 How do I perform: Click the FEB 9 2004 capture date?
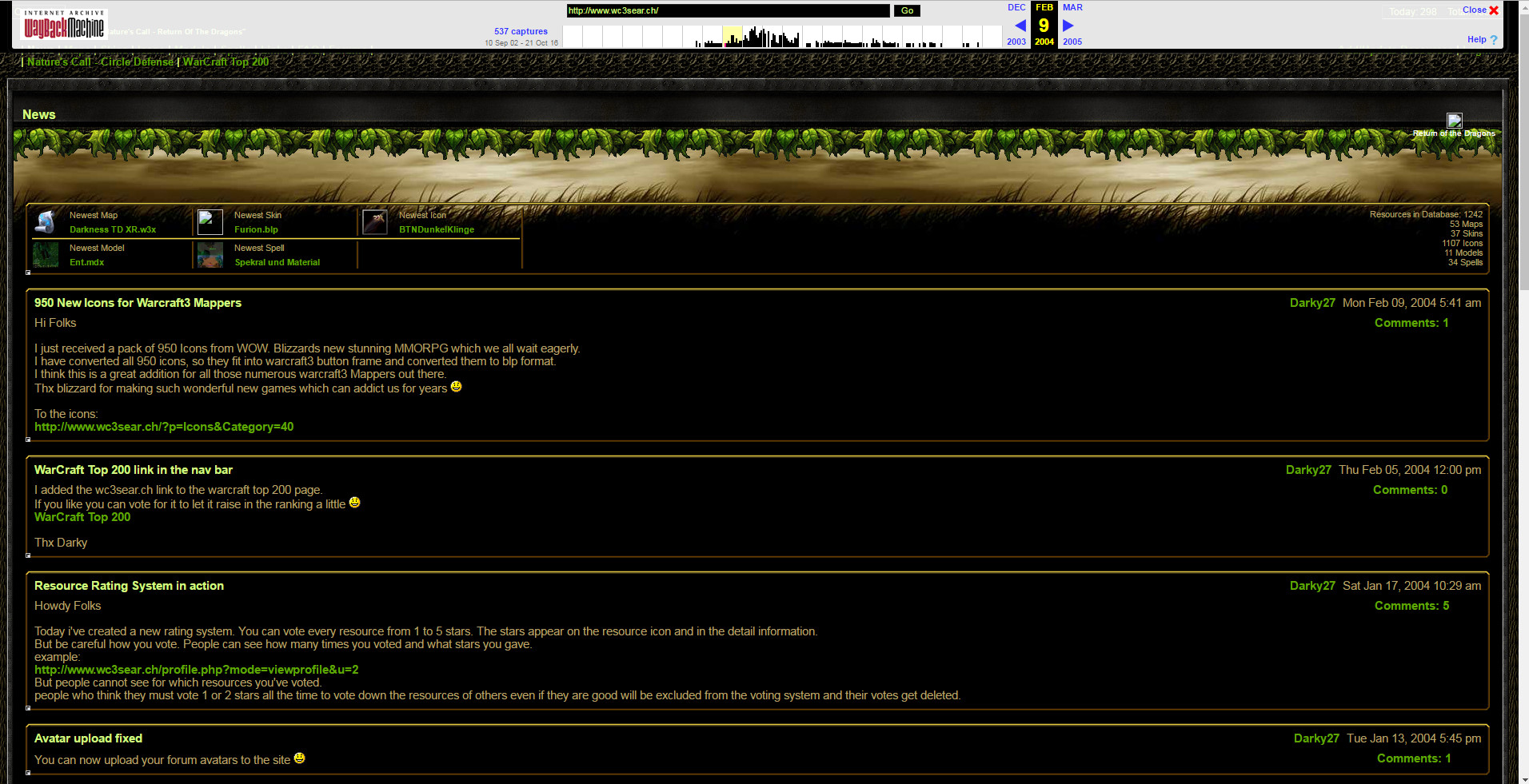[1044, 25]
